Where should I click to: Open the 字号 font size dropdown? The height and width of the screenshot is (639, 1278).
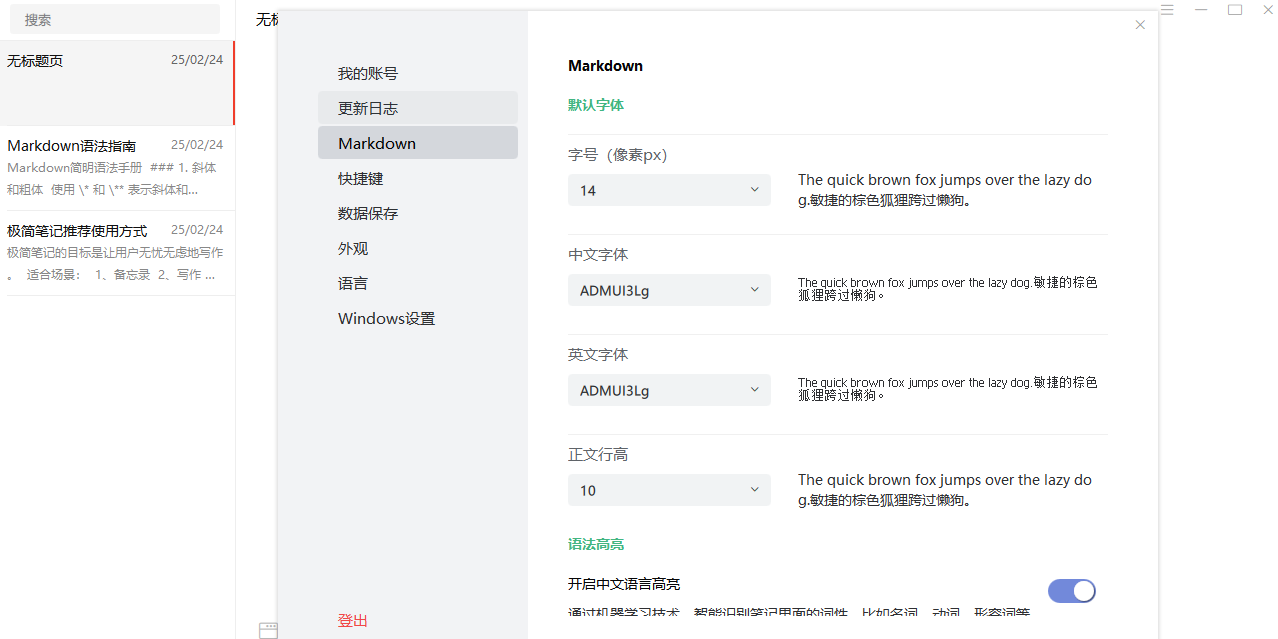tap(669, 190)
